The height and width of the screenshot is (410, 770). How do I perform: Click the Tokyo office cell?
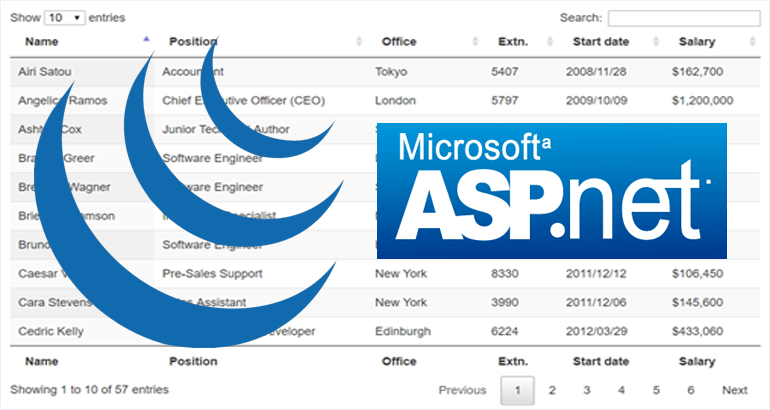[391, 72]
